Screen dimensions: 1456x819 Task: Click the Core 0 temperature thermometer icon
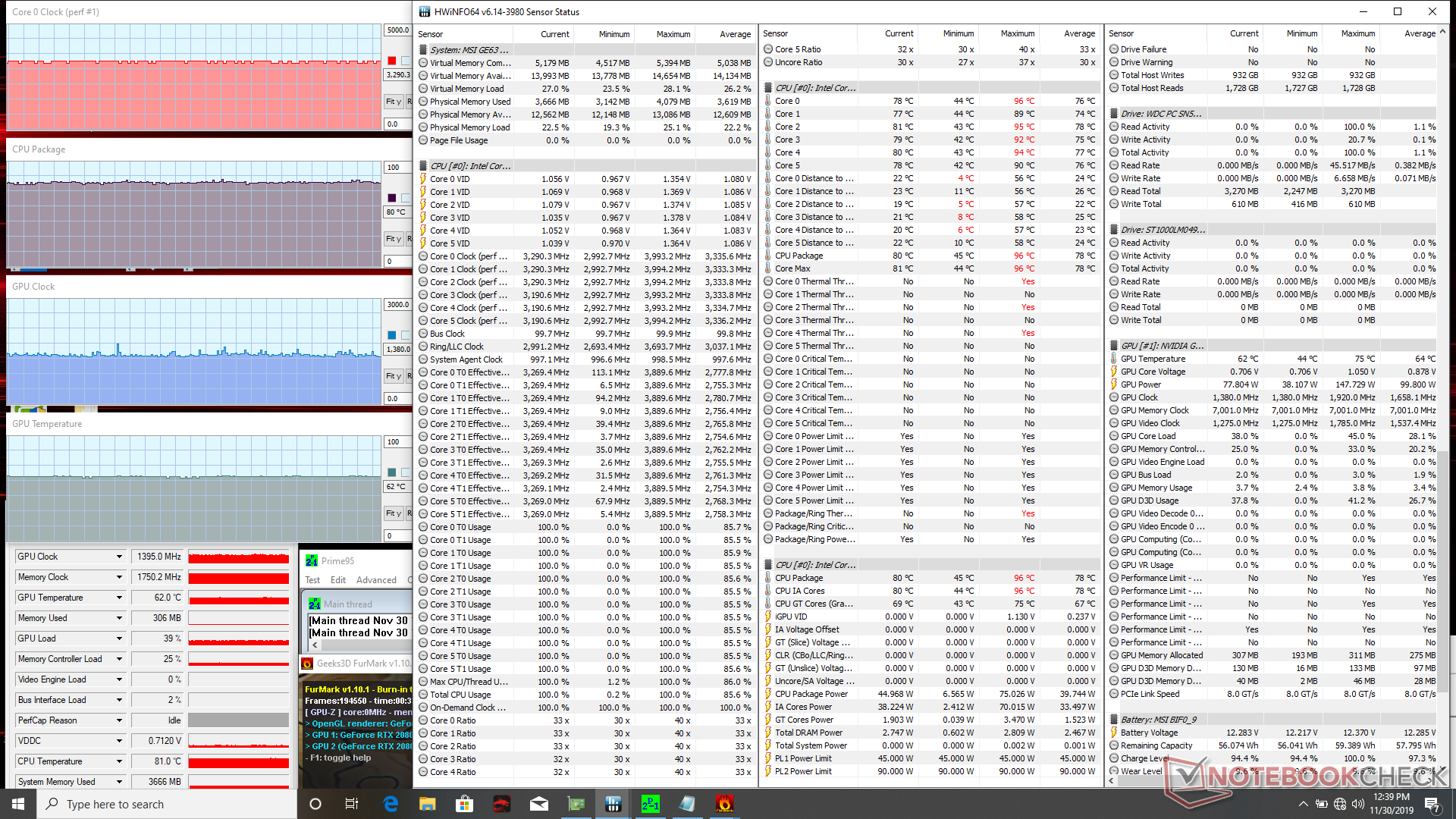point(768,101)
